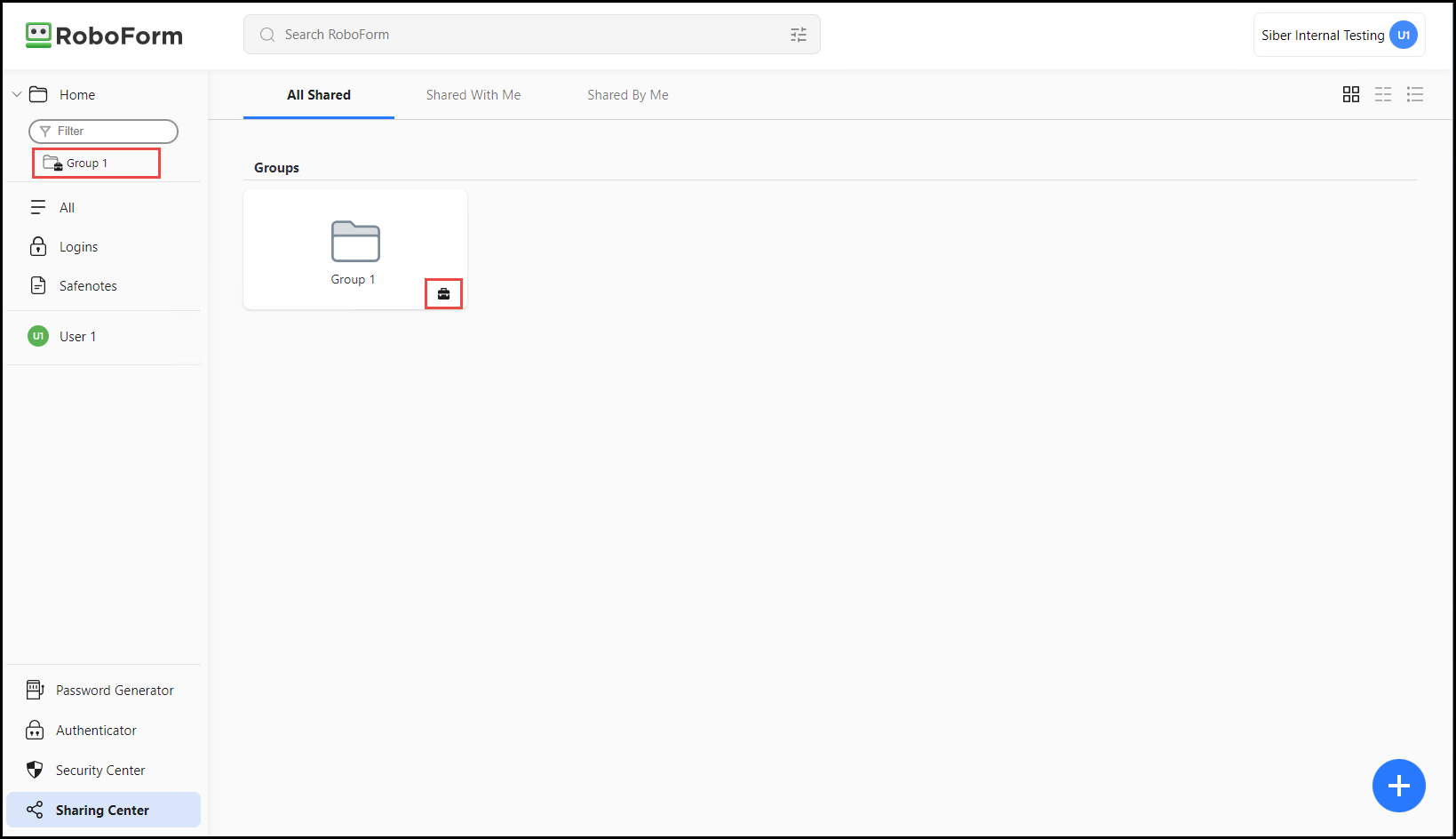1456x839 pixels.
Task: Open the Group 1 folder thumbnail
Action: click(x=355, y=243)
